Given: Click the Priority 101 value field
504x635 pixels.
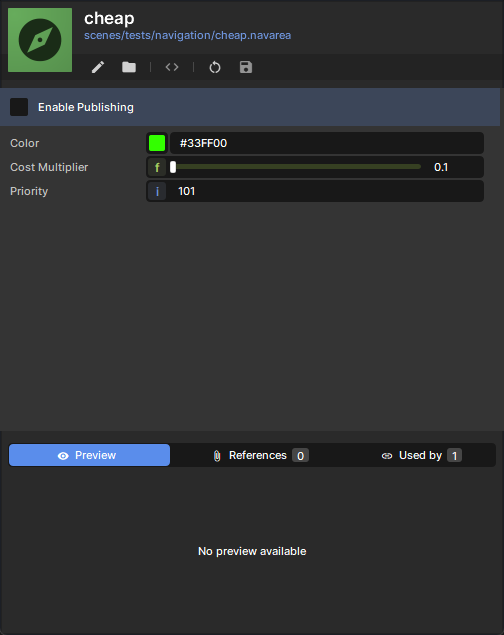Looking at the screenshot, I should [x=326, y=191].
